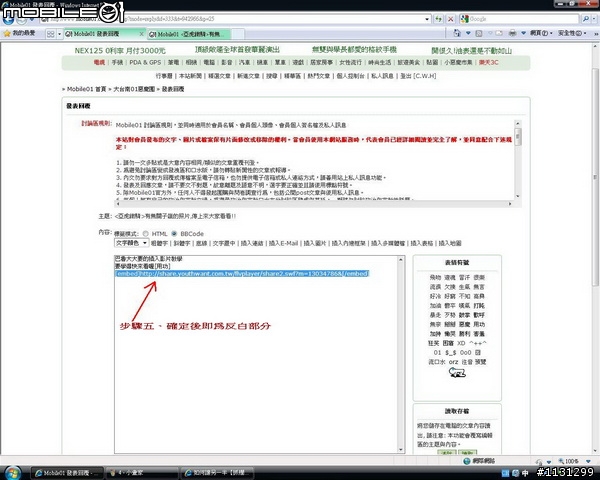
Task: Insert the $_$ emoticon
Action: (450, 353)
